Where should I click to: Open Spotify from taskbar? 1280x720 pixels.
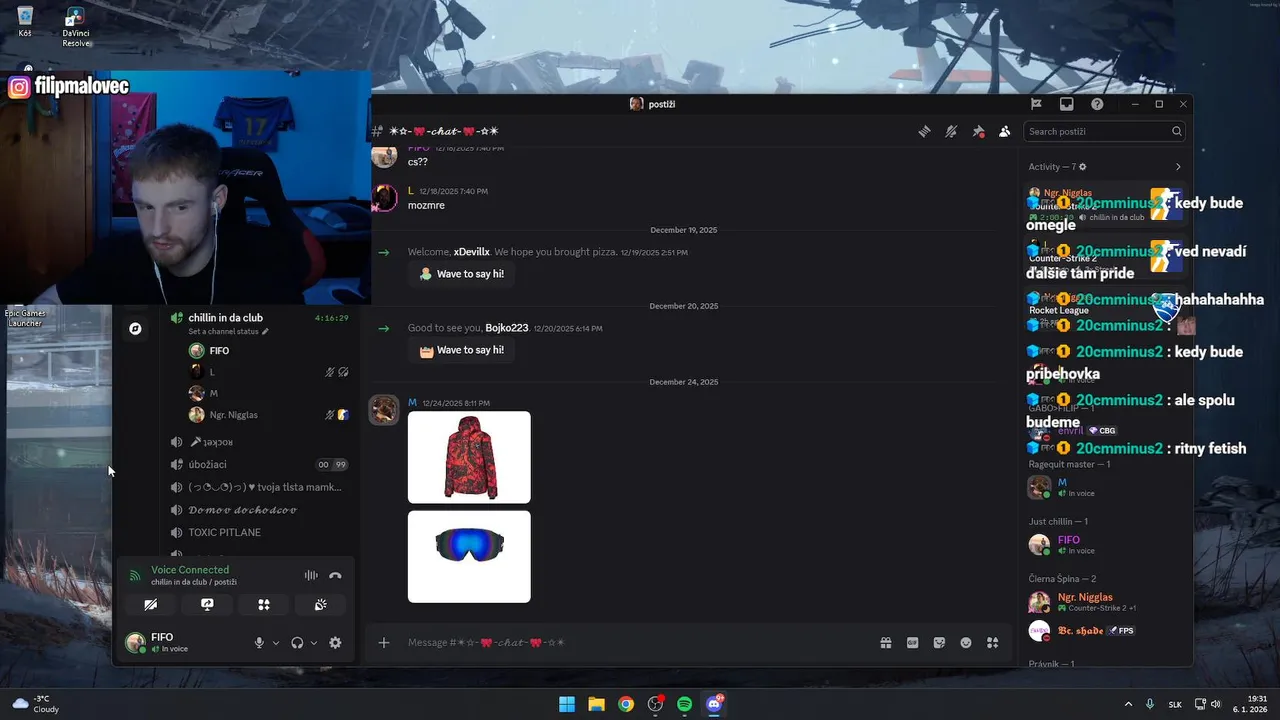pos(684,704)
